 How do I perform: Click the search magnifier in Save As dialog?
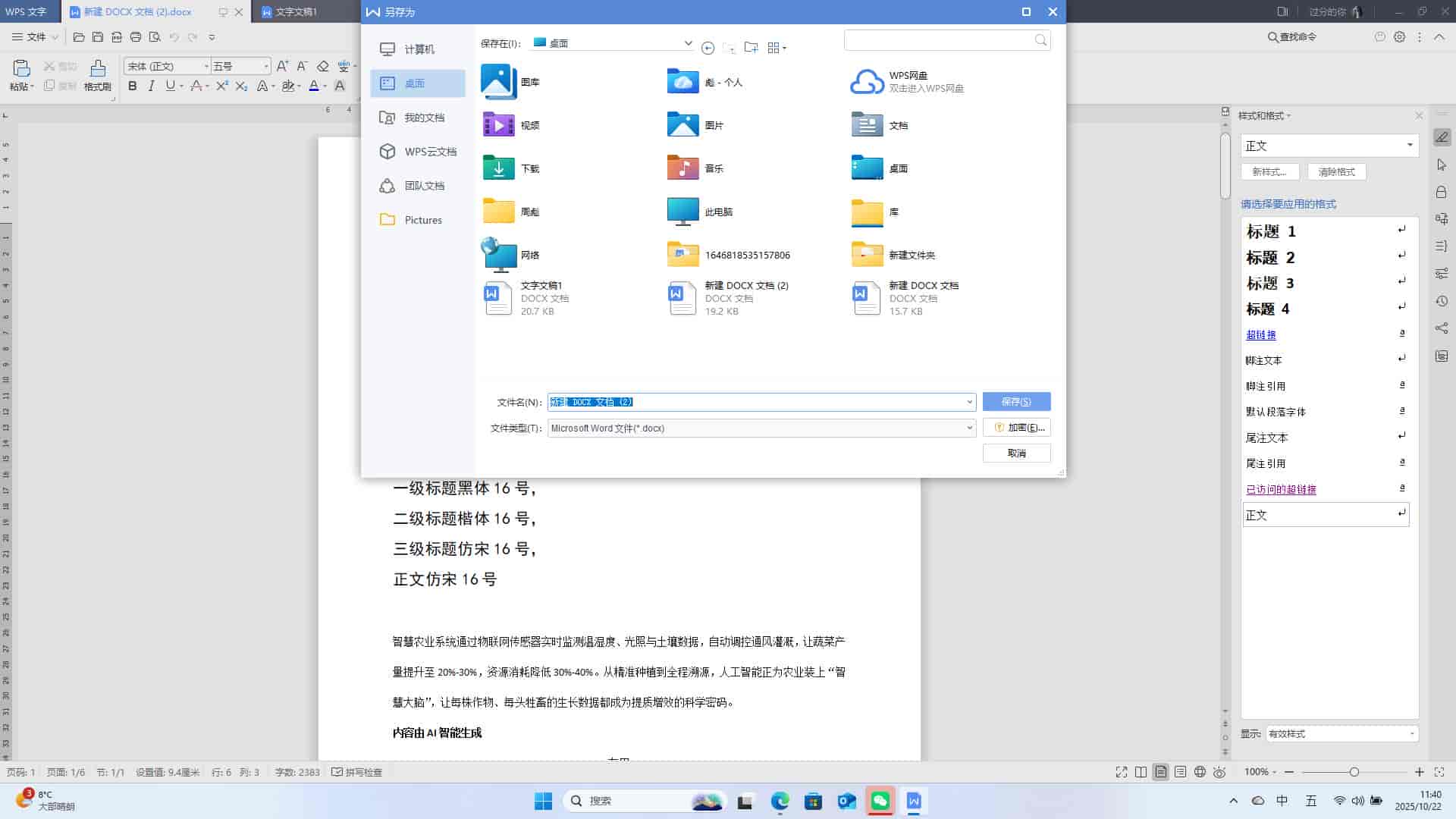pyautogui.click(x=1040, y=40)
